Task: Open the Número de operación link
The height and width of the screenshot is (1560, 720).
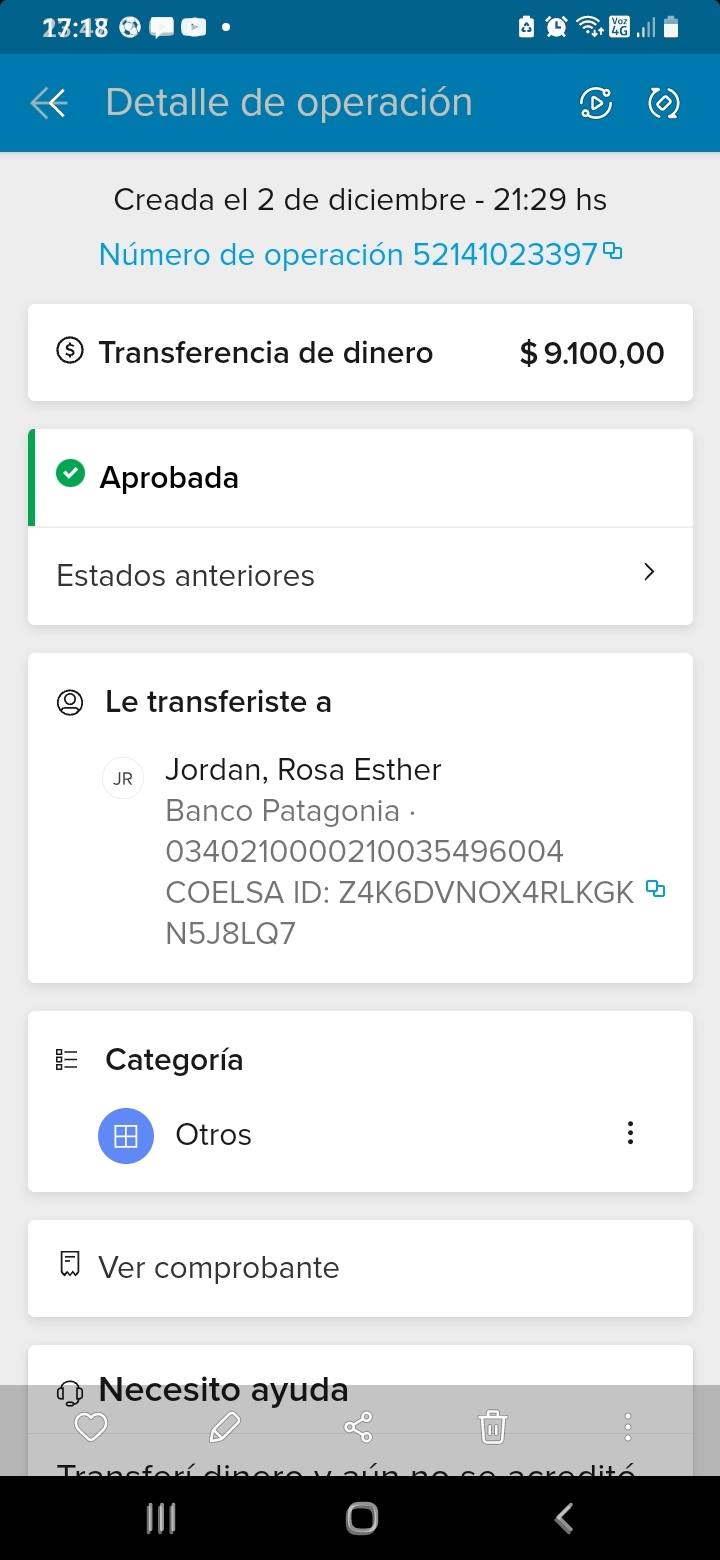Action: [348, 254]
